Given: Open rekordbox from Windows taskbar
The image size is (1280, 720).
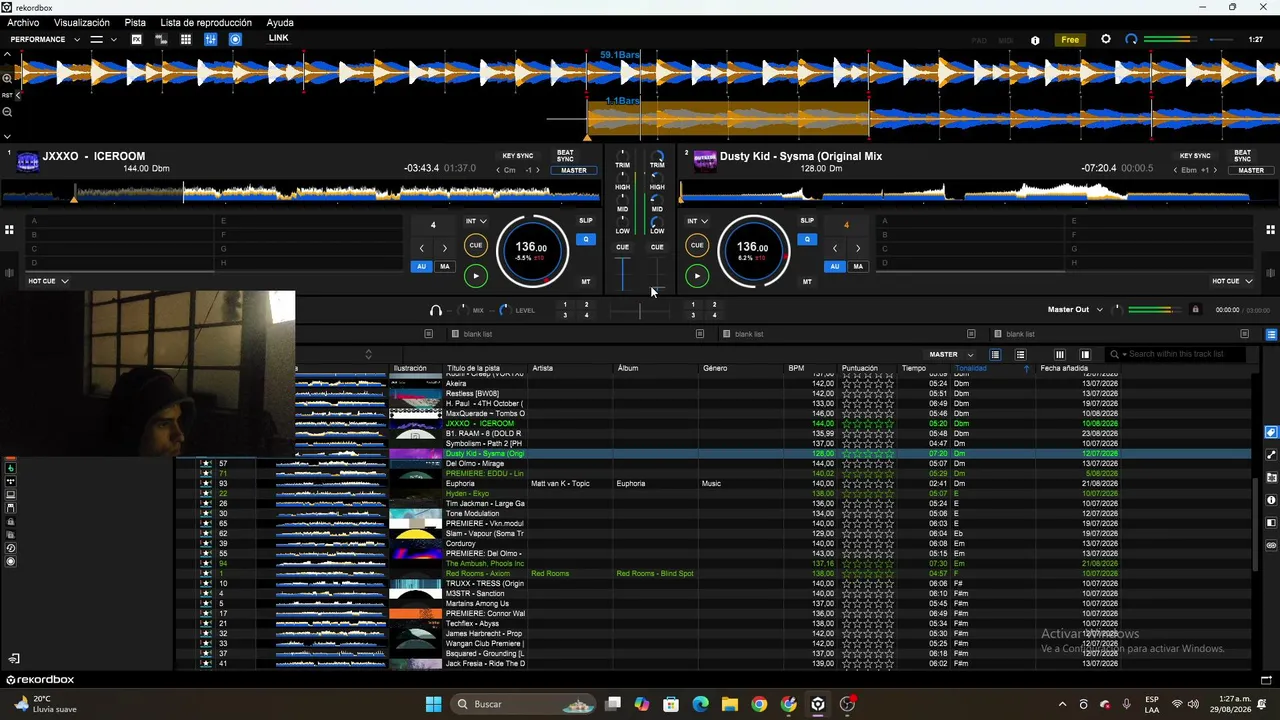Looking at the screenshot, I should 818,704.
